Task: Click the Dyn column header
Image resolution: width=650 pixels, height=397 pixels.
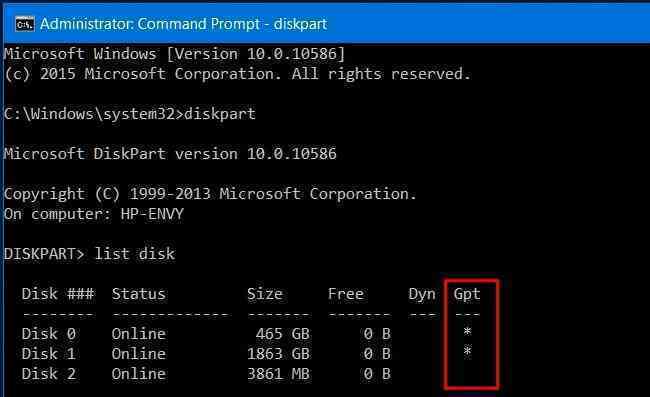Action: [422, 294]
